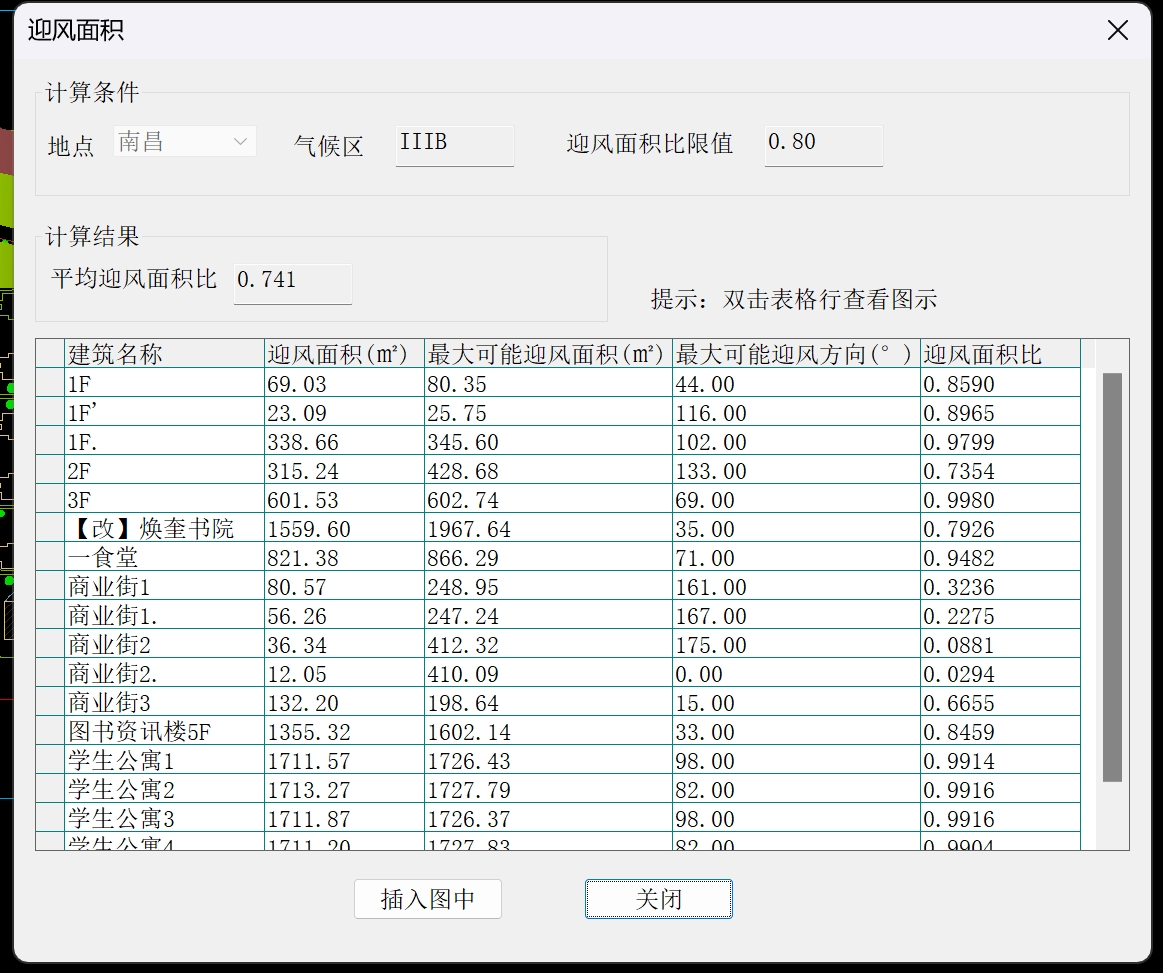The height and width of the screenshot is (973, 1163).
Task: Close the 迎风面积 dialog window
Action: (1117, 31)
